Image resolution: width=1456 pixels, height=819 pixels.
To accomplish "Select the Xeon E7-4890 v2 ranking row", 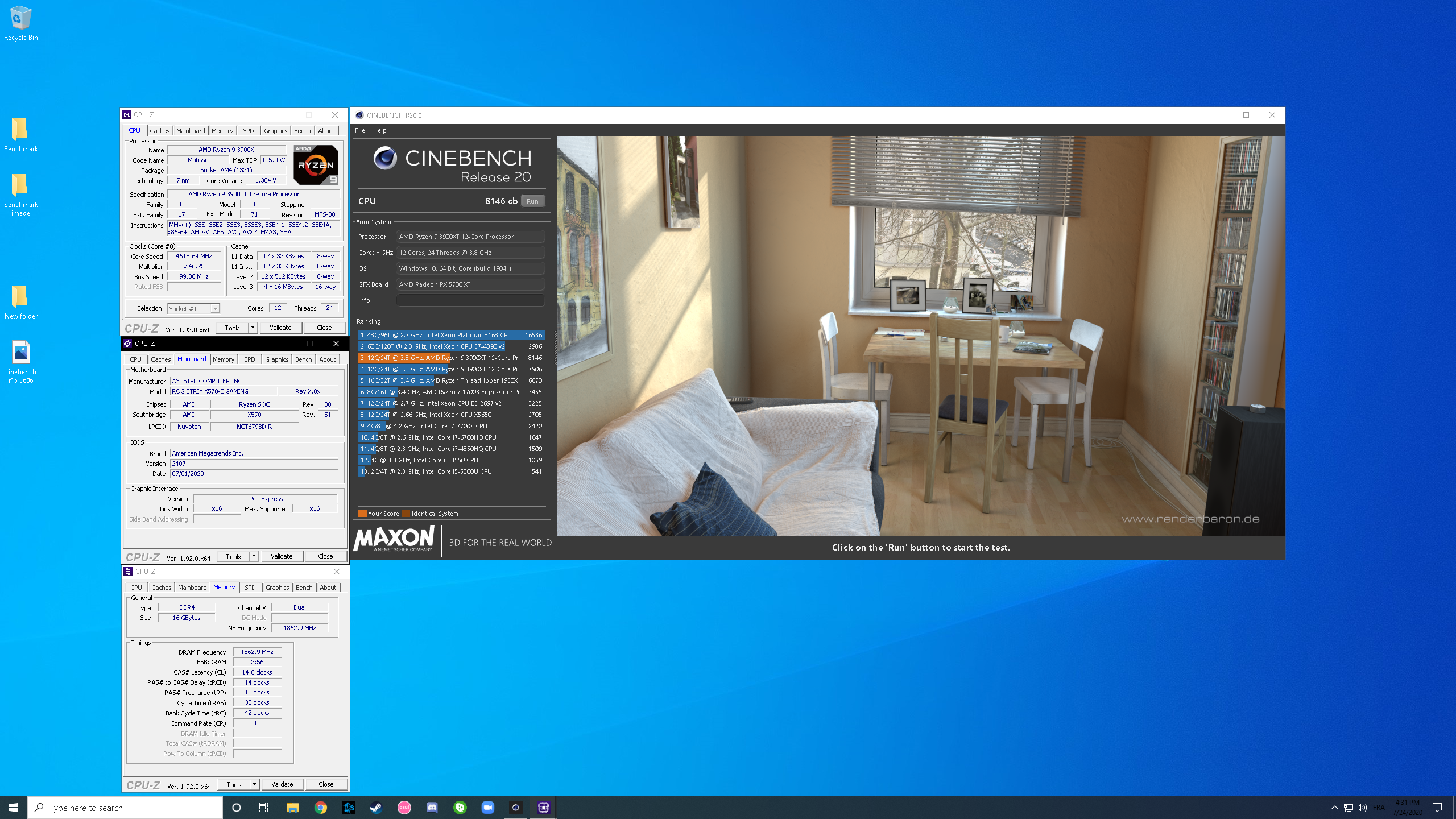I will pos(451,346).
